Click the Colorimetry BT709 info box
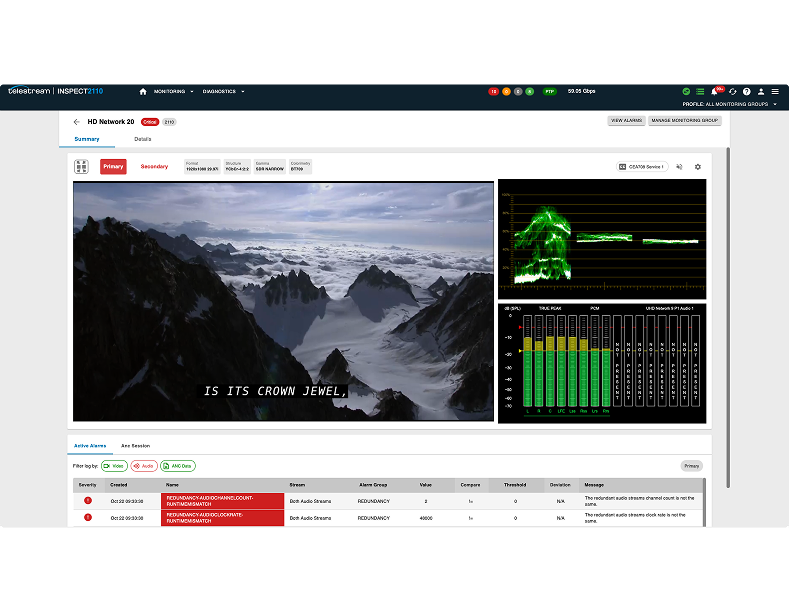Image resolution: width=789 pixels, height=612 pixels. coord(300,167)
